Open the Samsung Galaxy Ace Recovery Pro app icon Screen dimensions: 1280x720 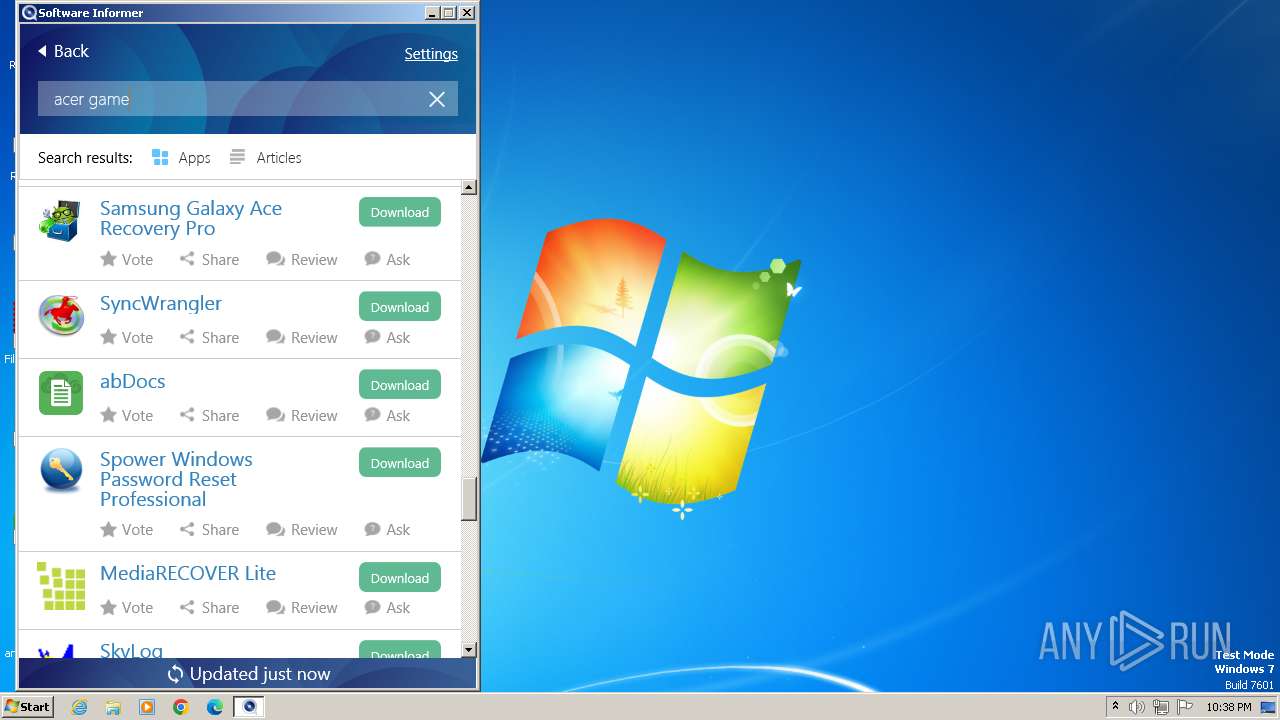[60, 221]
